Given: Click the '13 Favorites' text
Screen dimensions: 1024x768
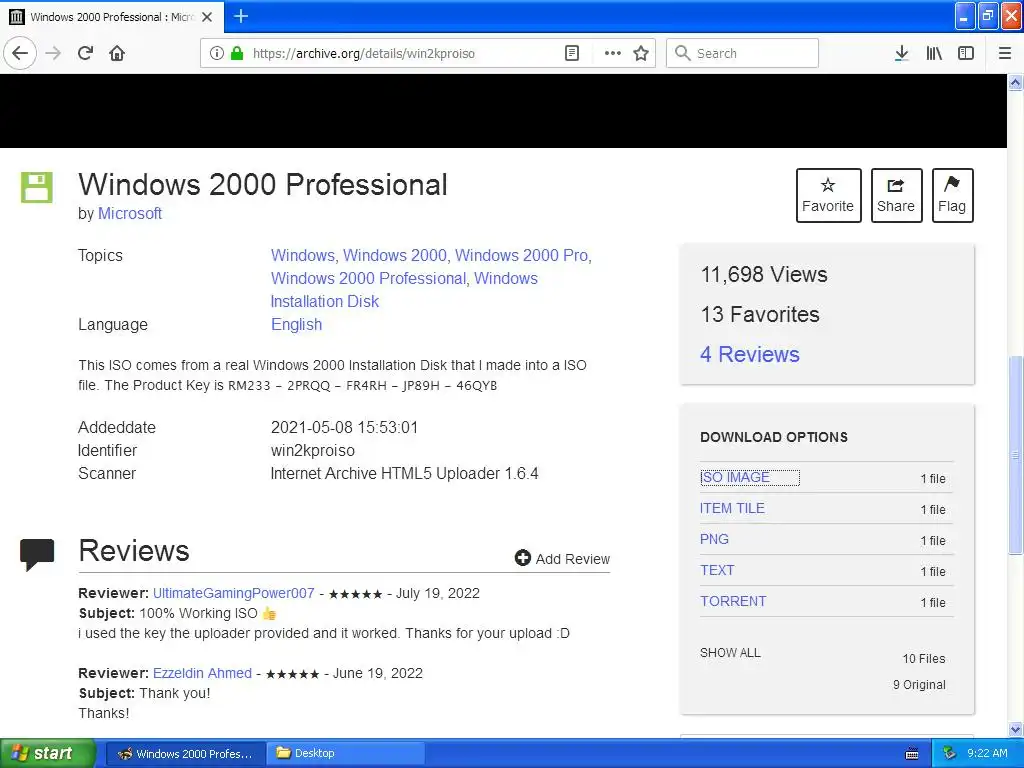Looking at the screenshot, I should [760, 314].
